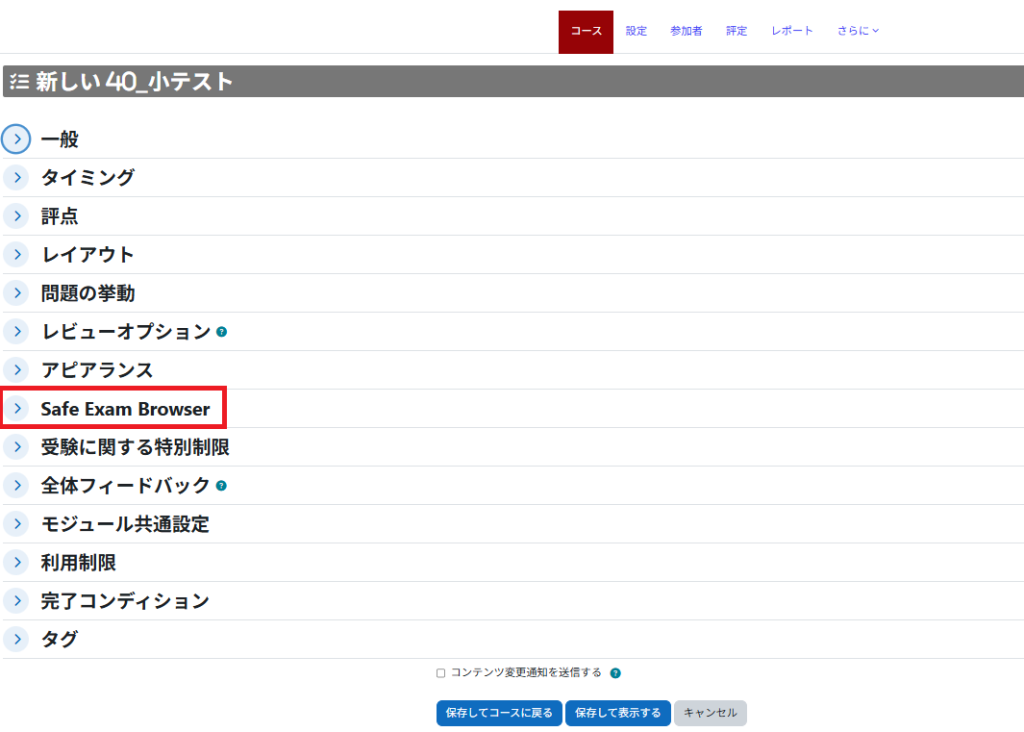Click 保存してコースに戻る button
Image resolution: width=1024 pixels, height=732 pixels.
499,713
